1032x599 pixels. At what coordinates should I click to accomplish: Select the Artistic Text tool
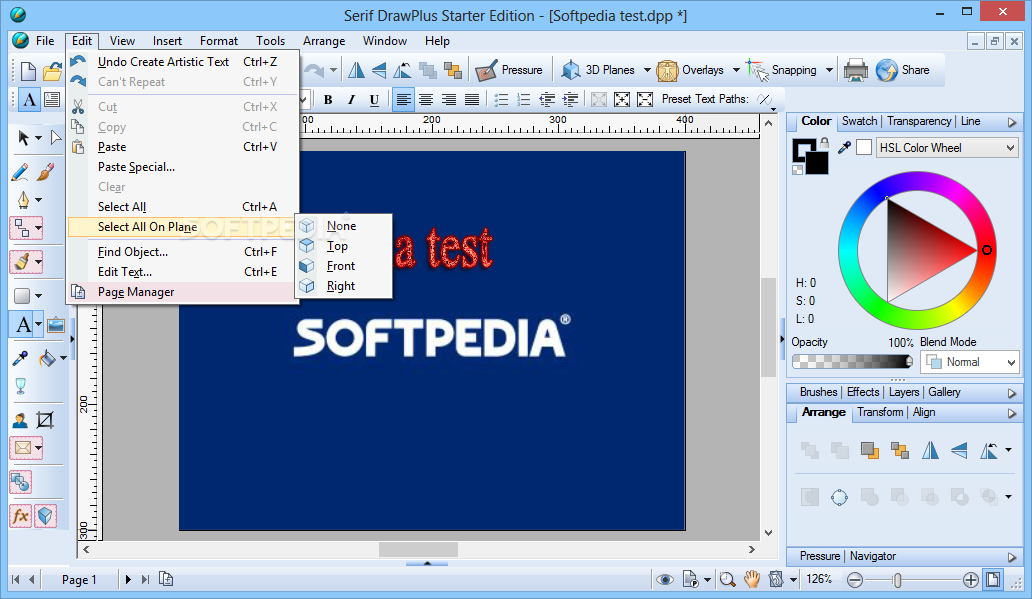pos(24,325)
